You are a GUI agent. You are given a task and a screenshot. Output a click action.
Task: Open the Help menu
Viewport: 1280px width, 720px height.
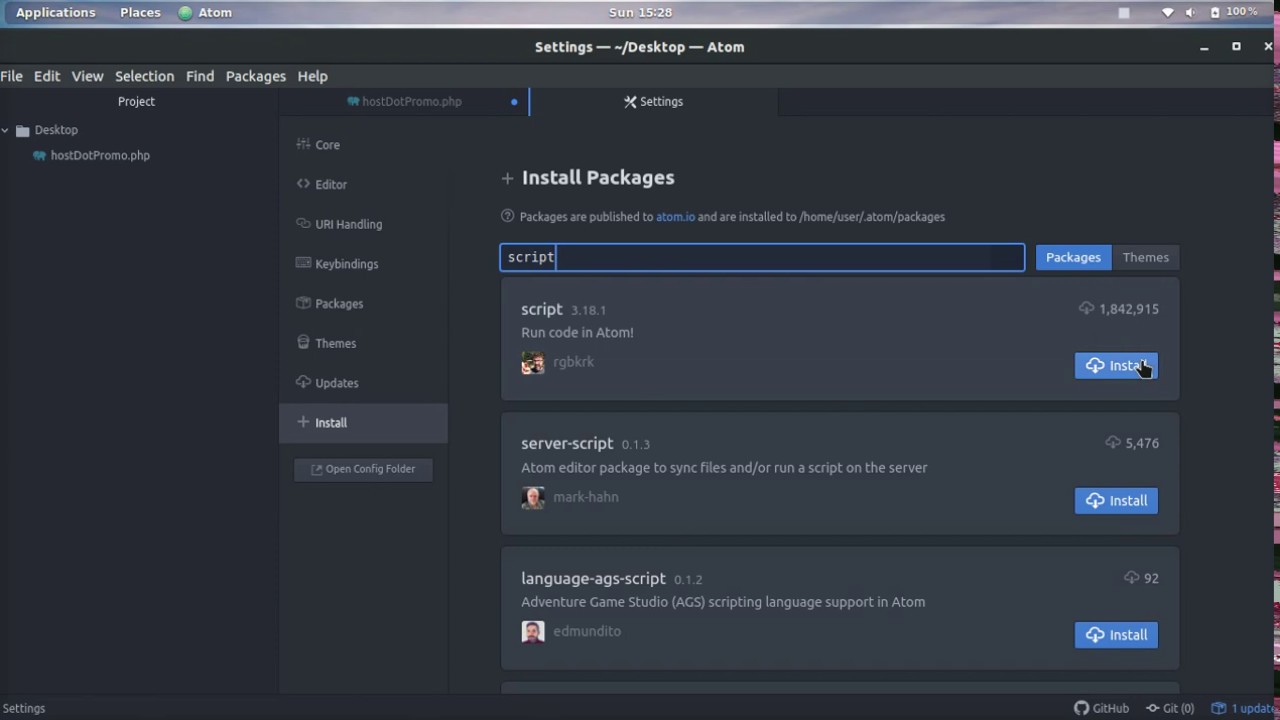click(x=312, y=76)
